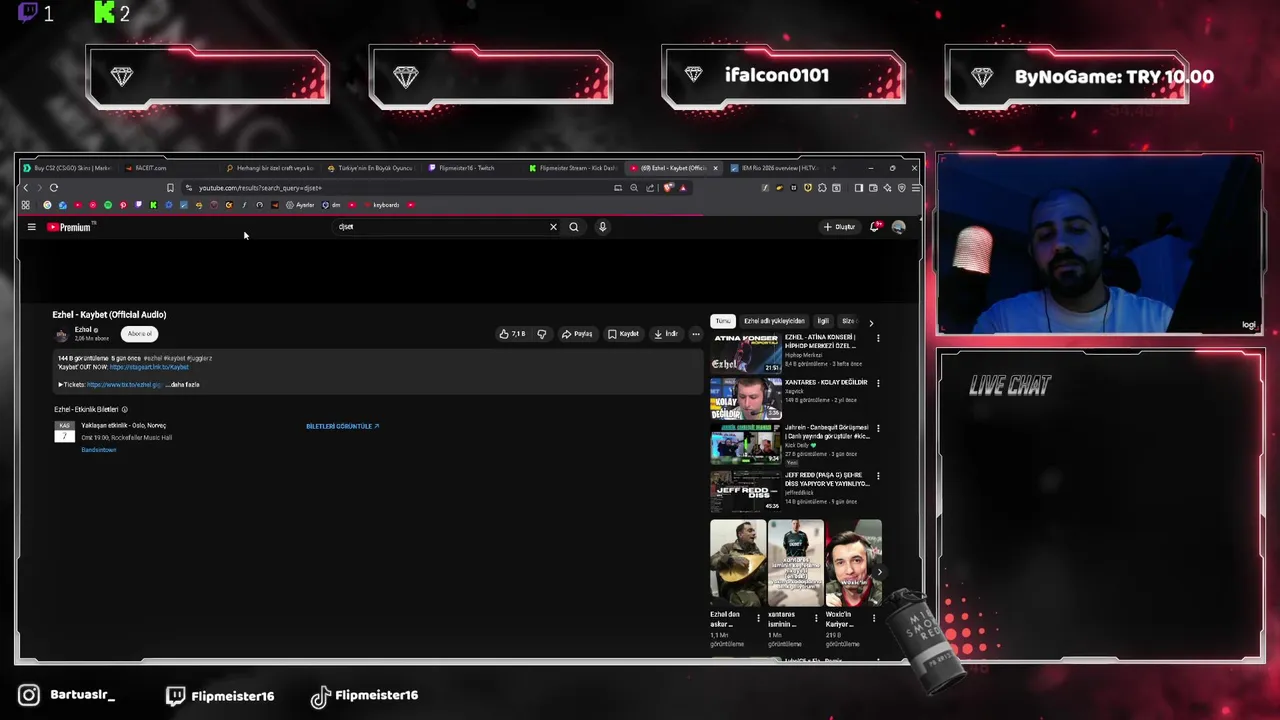Open the browser wallet icon
Screen dimensions: 1280x720
[x=873, y=188]
